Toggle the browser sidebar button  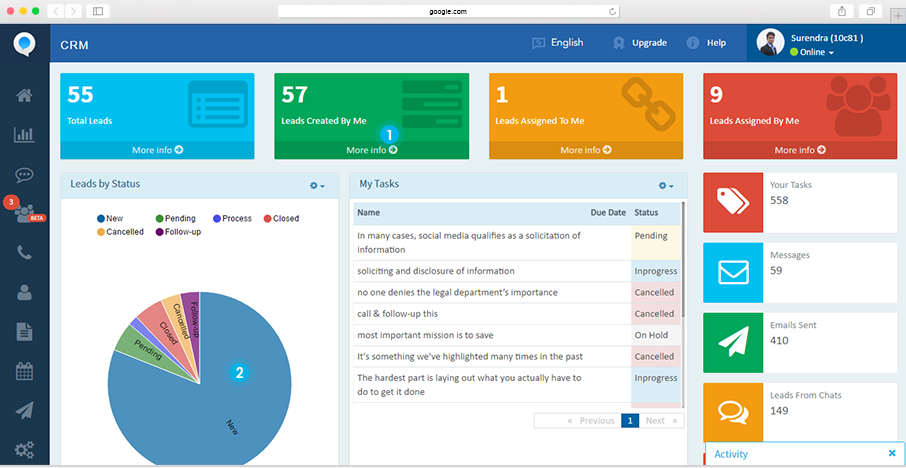[x=98, y=11]
